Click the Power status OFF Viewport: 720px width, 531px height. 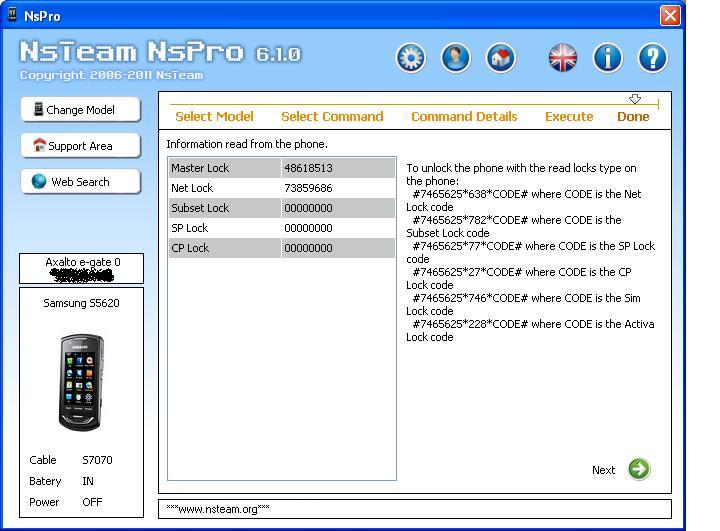click(x=92, y=502)
